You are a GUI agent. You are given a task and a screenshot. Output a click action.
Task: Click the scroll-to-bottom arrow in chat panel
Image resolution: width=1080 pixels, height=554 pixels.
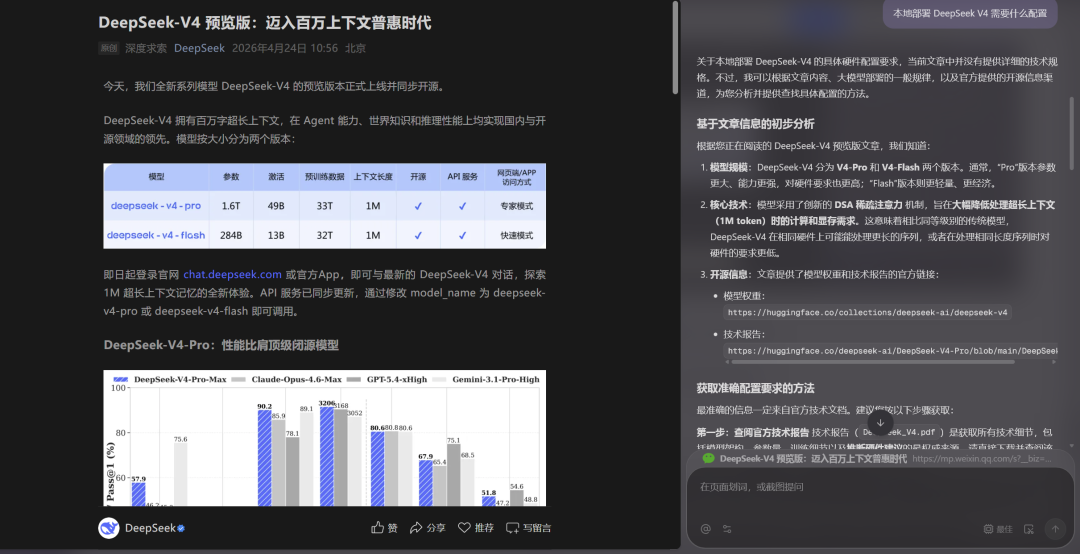(x=880, y=422)
